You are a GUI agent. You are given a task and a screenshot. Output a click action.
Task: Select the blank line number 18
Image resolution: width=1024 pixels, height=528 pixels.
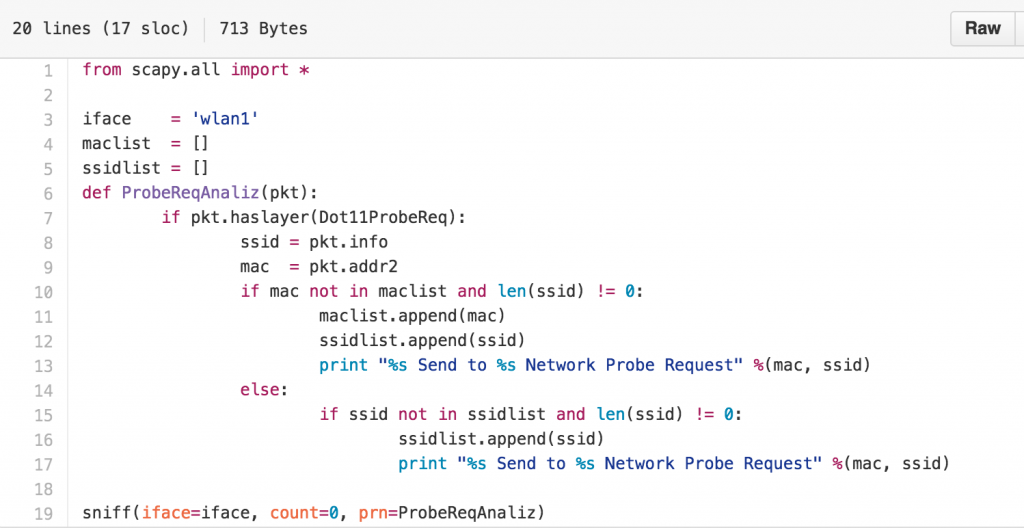44,488
